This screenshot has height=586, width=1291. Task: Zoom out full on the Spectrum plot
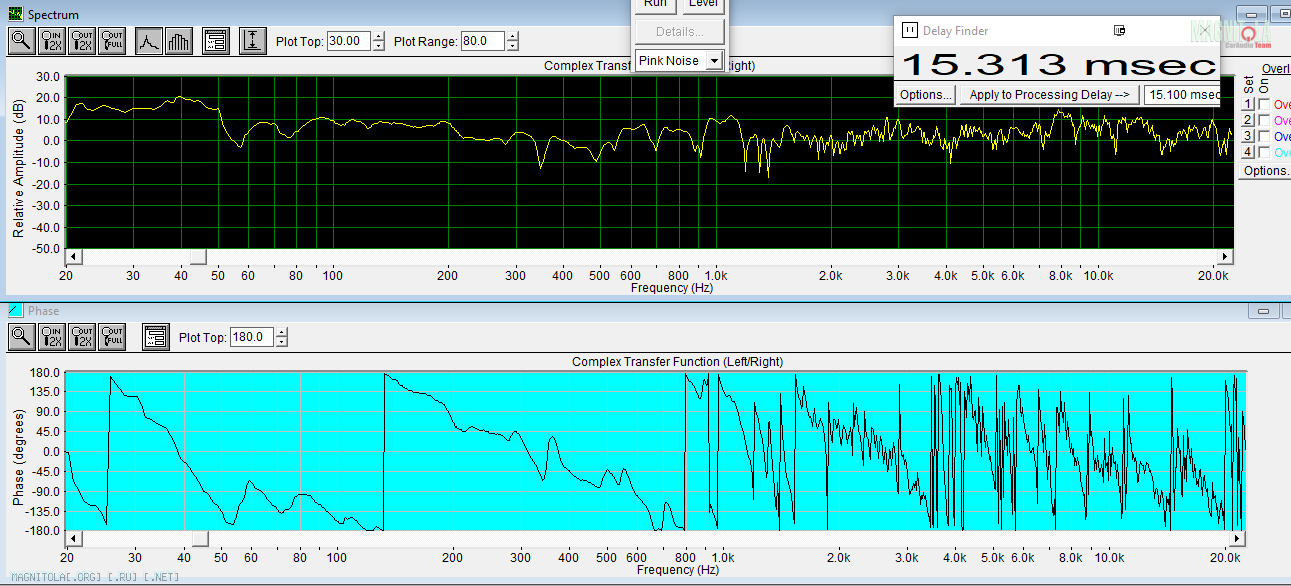point(113,41)
